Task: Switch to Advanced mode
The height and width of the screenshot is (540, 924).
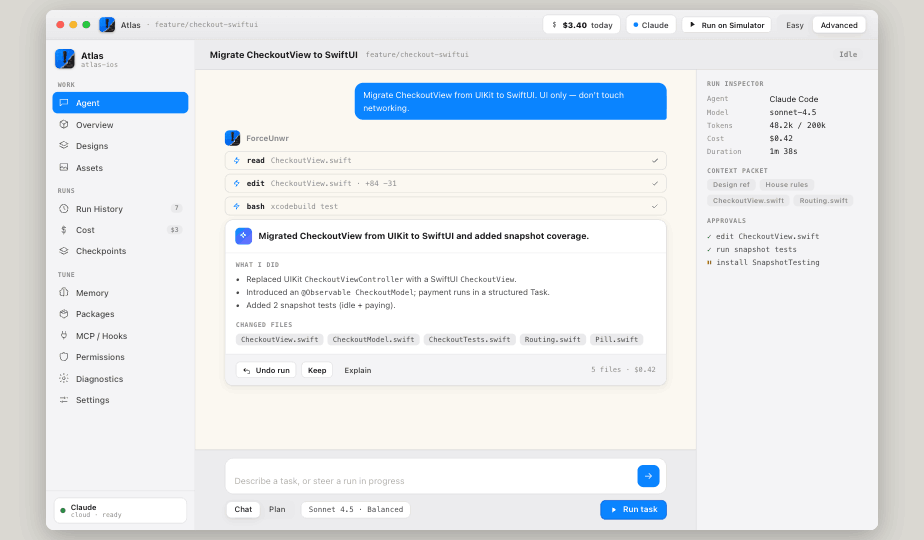Action: pos(839,25)
